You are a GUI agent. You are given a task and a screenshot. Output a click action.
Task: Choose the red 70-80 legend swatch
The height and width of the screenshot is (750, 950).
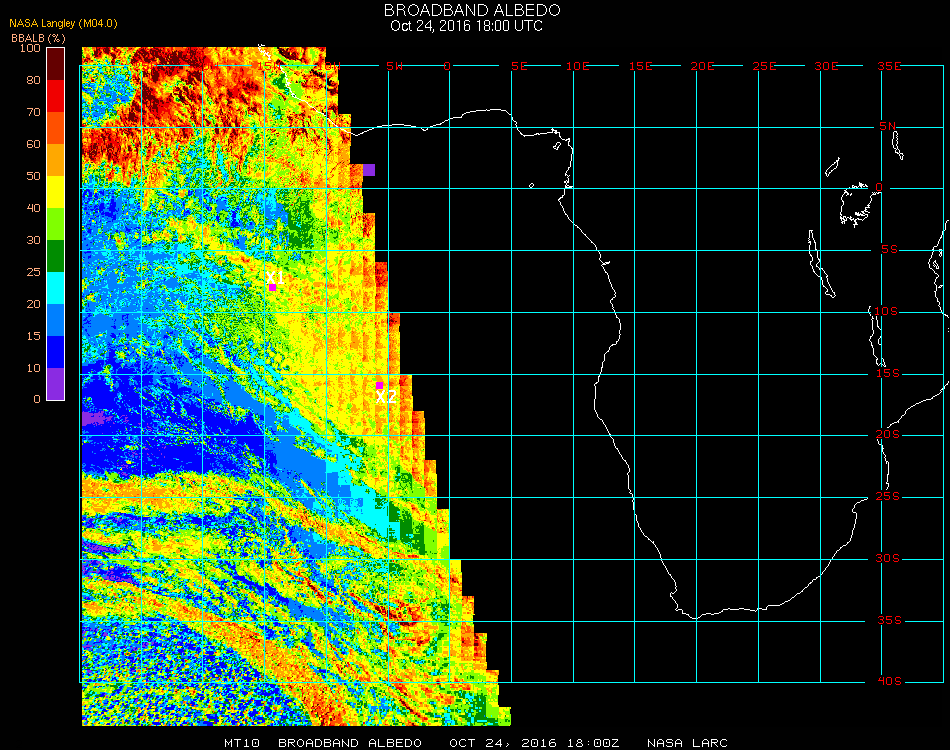(x=56, y=96)
